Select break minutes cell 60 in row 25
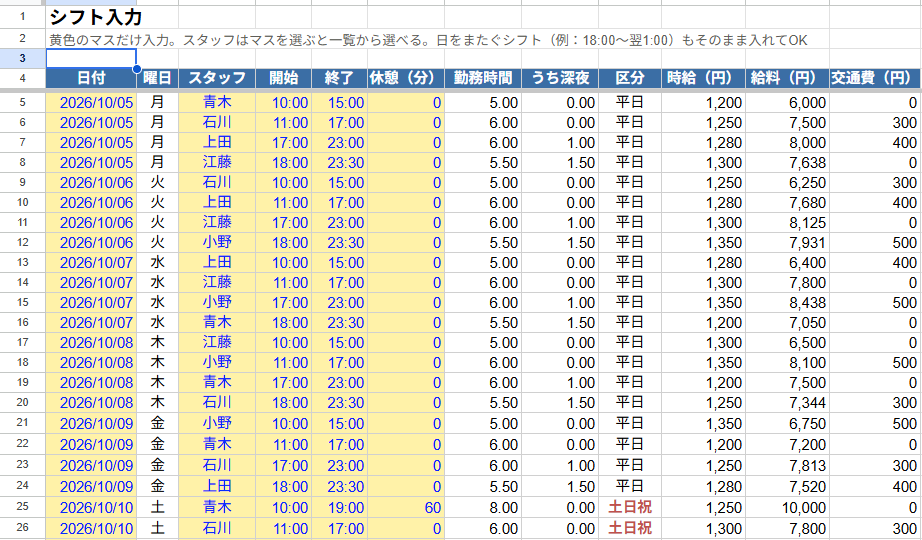Screen dimensions: 922x540 click(406, 507)
